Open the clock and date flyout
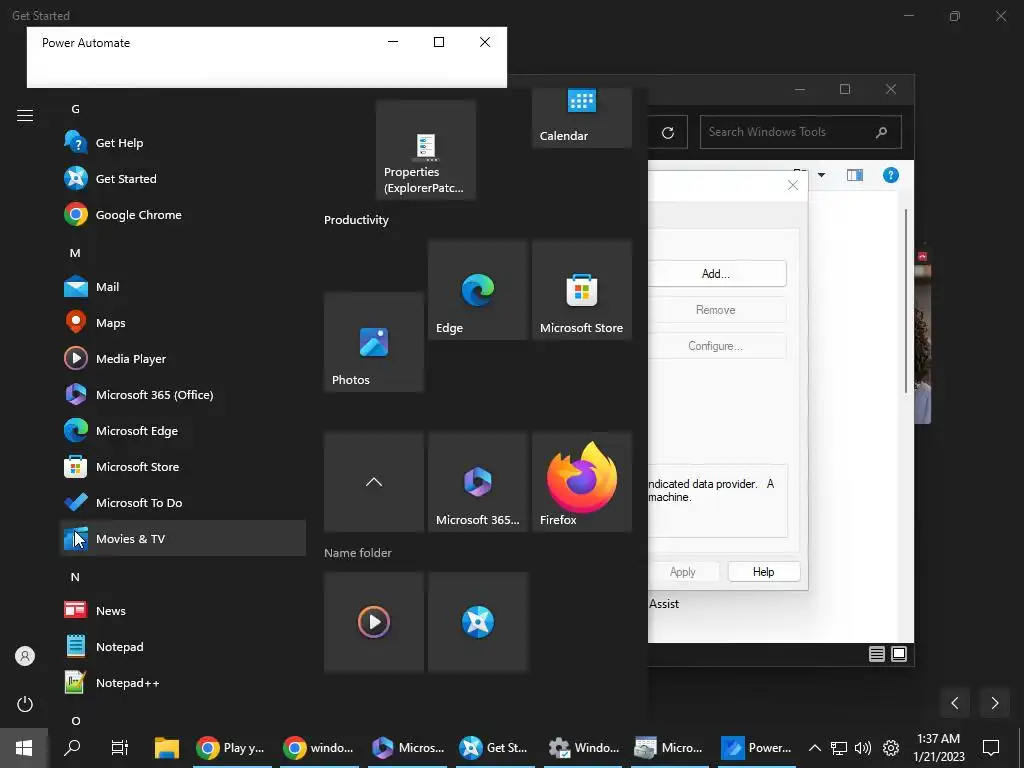Image resolution: width=1024 pixels, height=768 pixels. (938, 748)
